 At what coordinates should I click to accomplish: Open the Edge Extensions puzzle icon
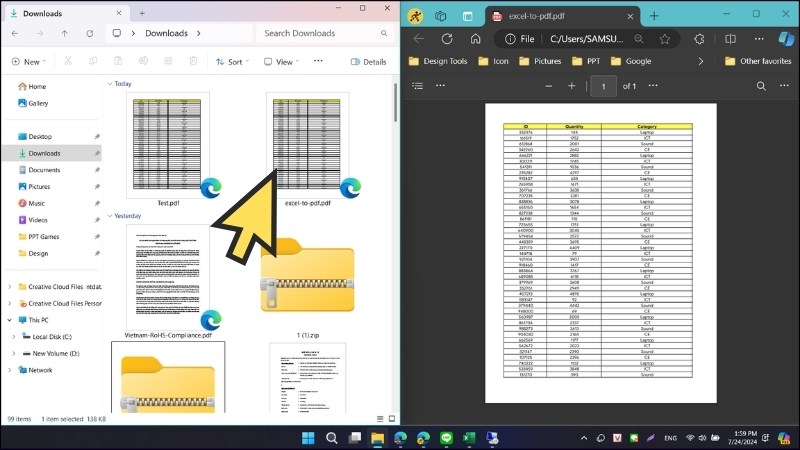(x=700, y=39)
